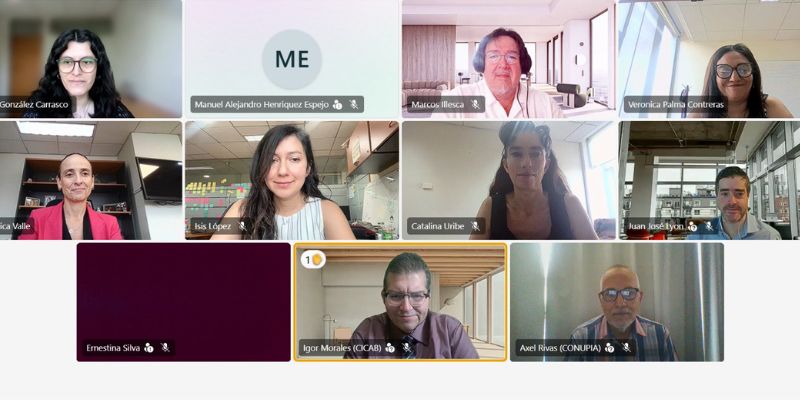Click the raised hand badge on Igor Morales' tile
The image size is (800, 400).
coord(313,260)
